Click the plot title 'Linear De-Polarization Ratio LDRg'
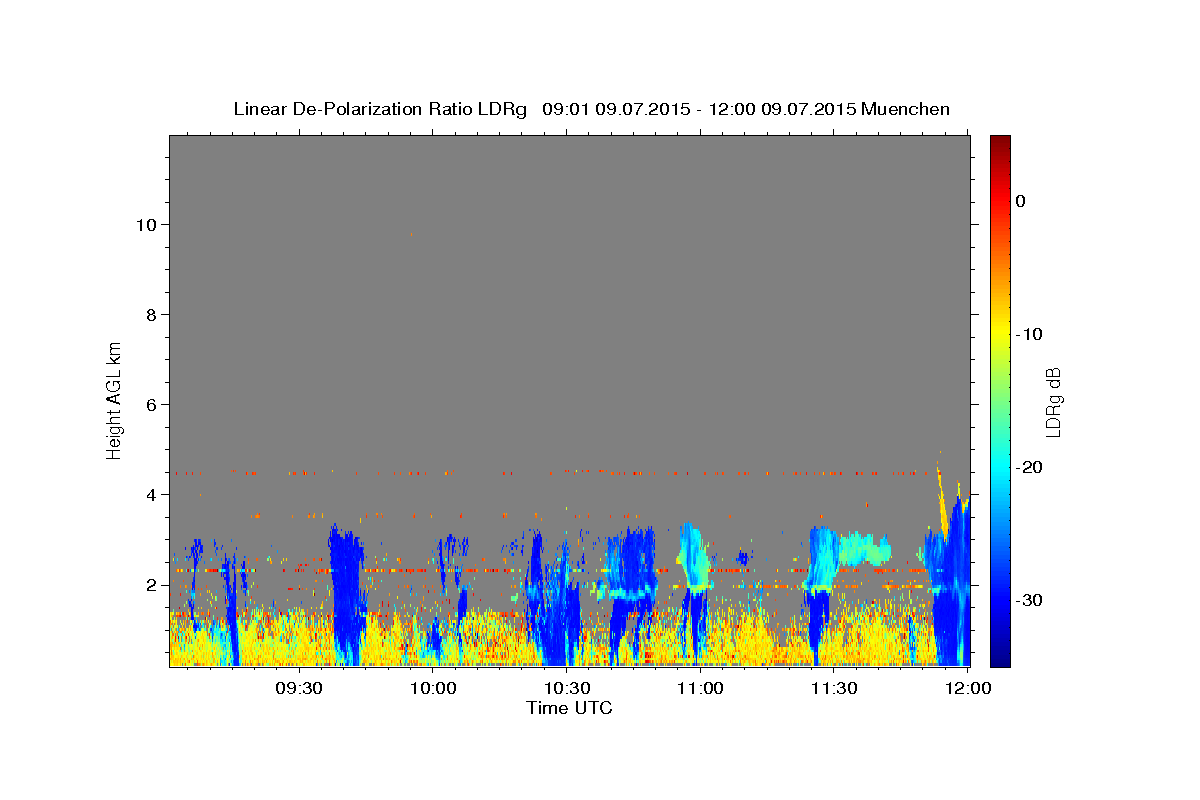Viewport: 1200px width, 800px height. pos(379,109)
